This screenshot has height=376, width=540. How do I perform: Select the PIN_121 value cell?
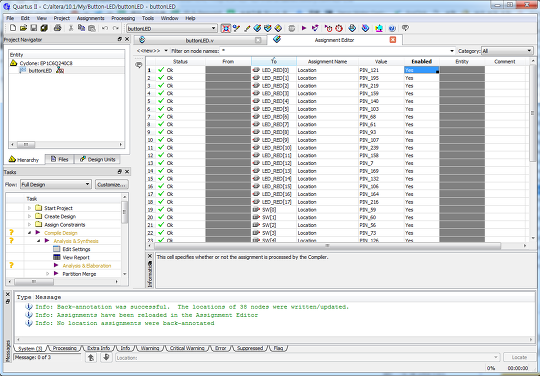tap(381, 70)
